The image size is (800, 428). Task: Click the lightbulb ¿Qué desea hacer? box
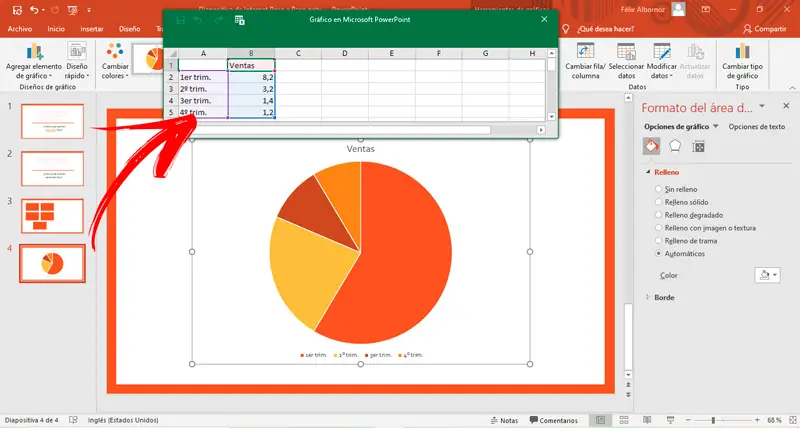click(599, 29)
